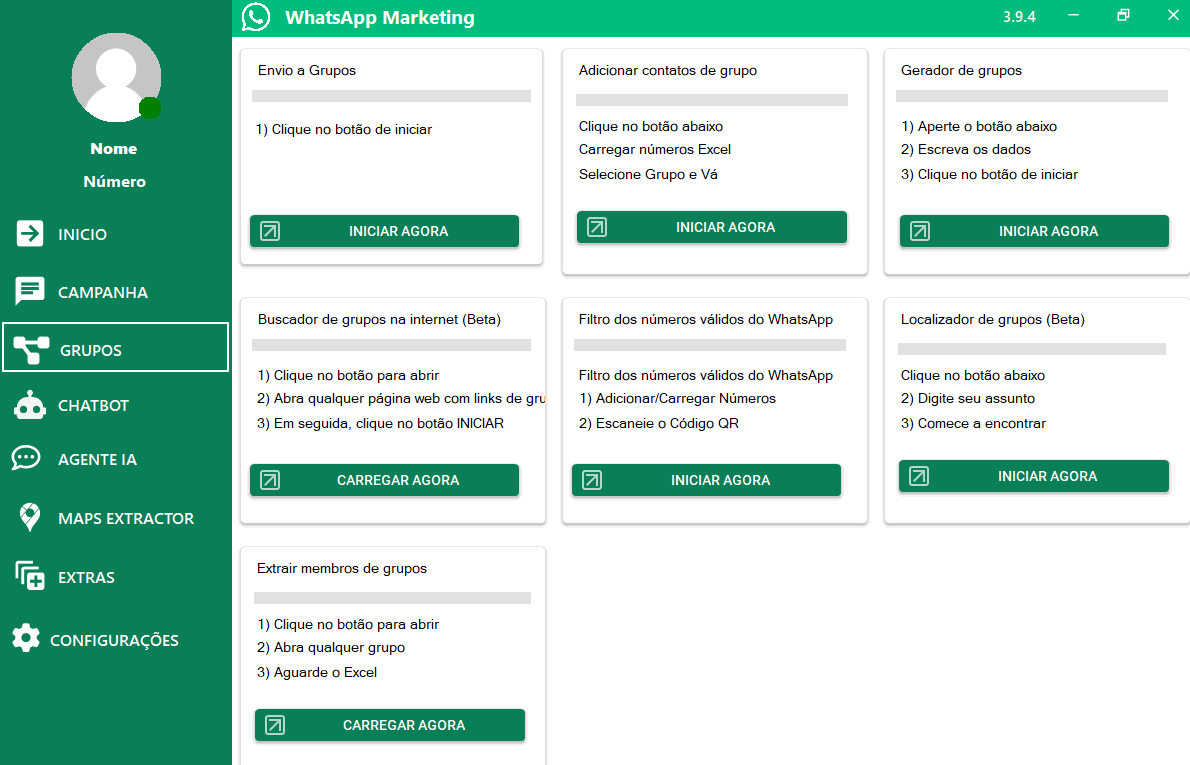
Task: Click launch icon on Buscador de grupos button
Action: coord(270,480)
